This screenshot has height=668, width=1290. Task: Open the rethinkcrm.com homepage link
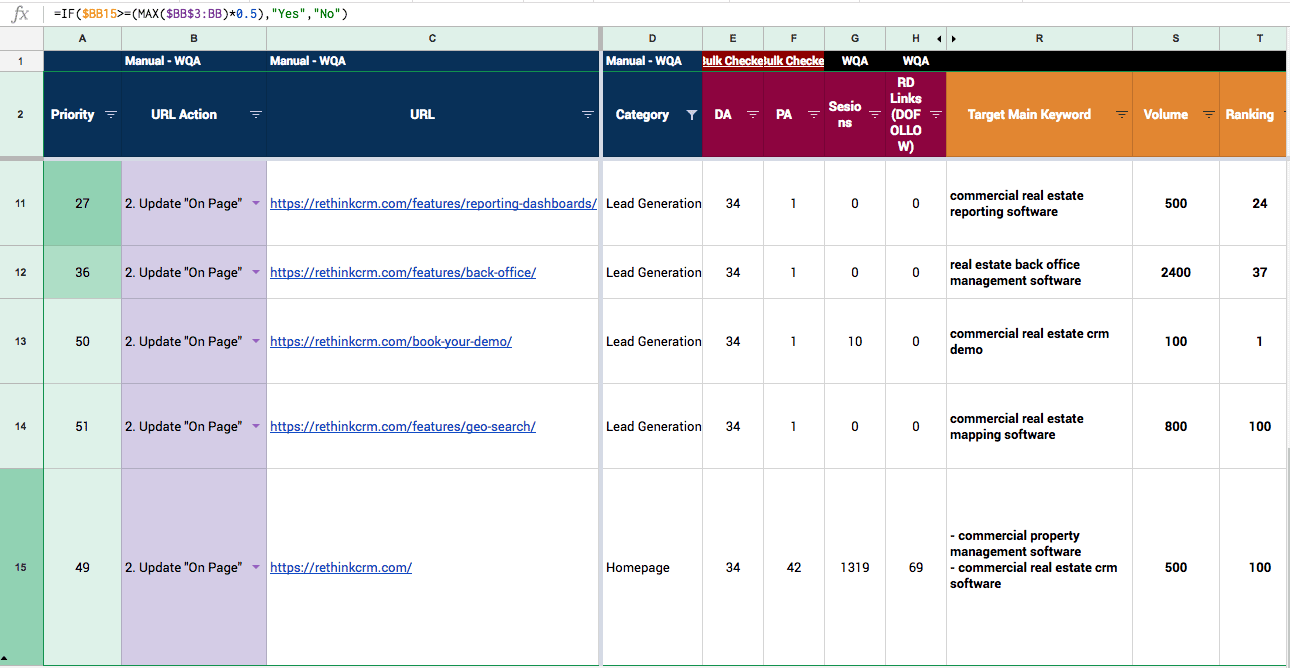(x=341, y=567)
